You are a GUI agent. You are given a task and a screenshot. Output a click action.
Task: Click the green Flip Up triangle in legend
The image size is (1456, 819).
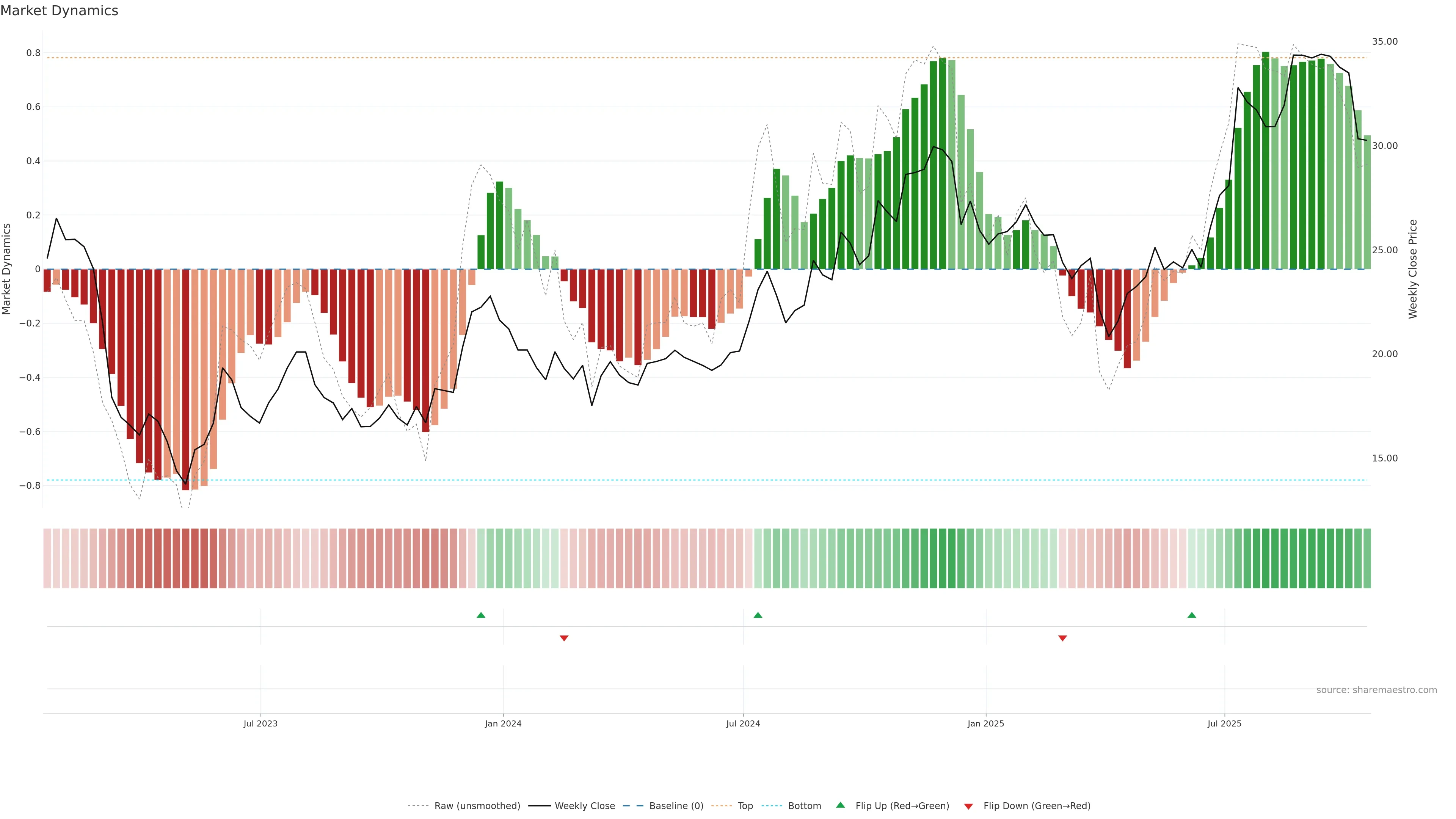[841, 805]
